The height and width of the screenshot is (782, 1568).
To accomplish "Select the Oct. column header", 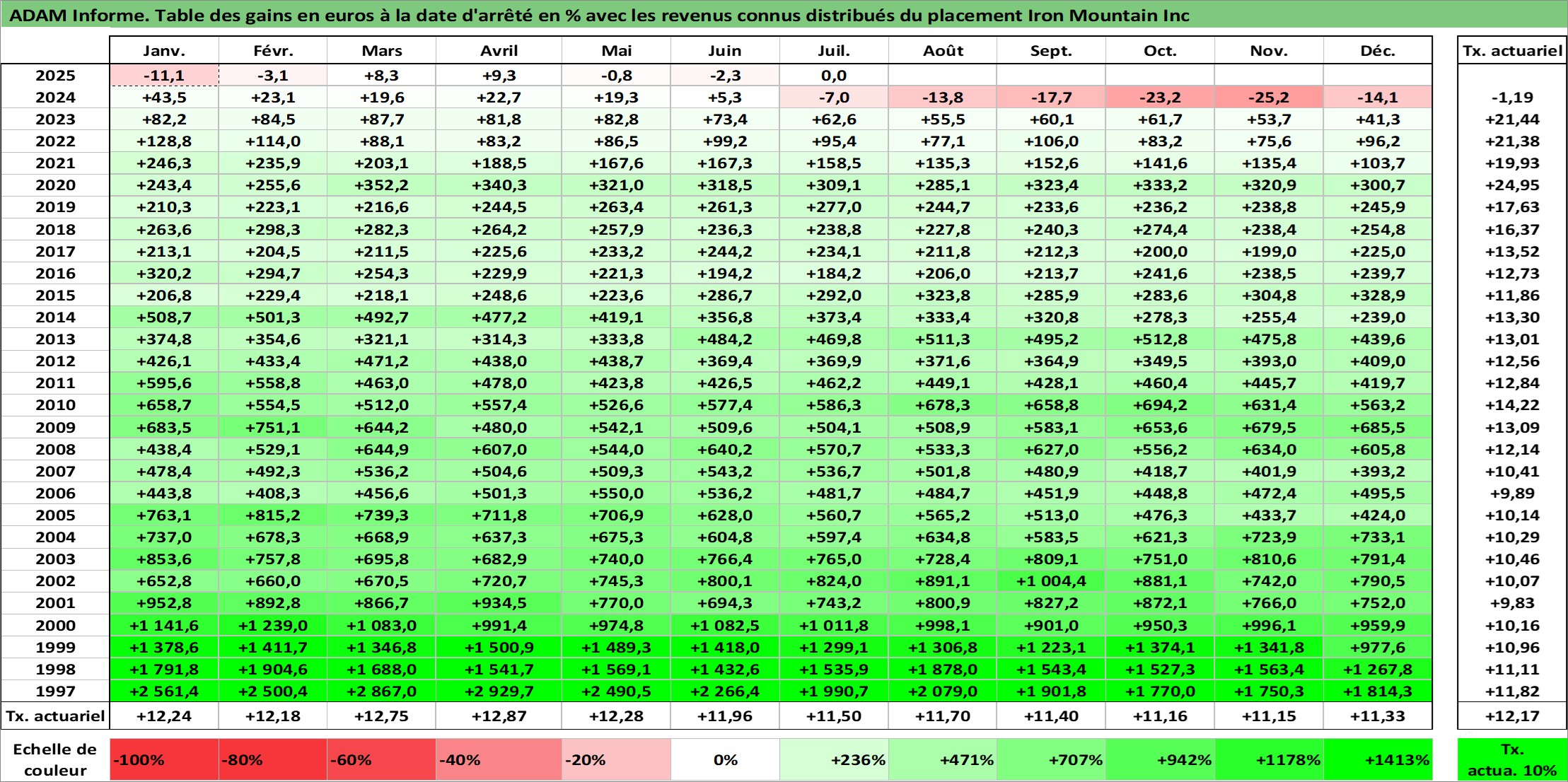I will (1160, 50).
